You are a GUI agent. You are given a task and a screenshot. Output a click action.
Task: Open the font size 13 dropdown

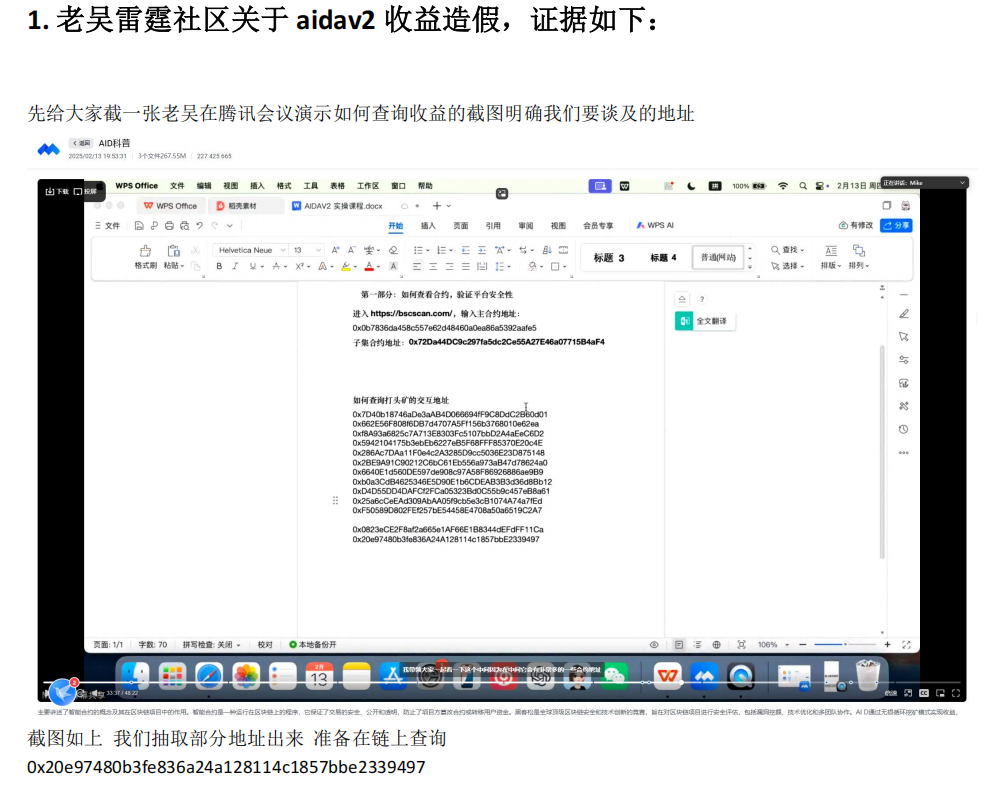click(x=307, y=250)
